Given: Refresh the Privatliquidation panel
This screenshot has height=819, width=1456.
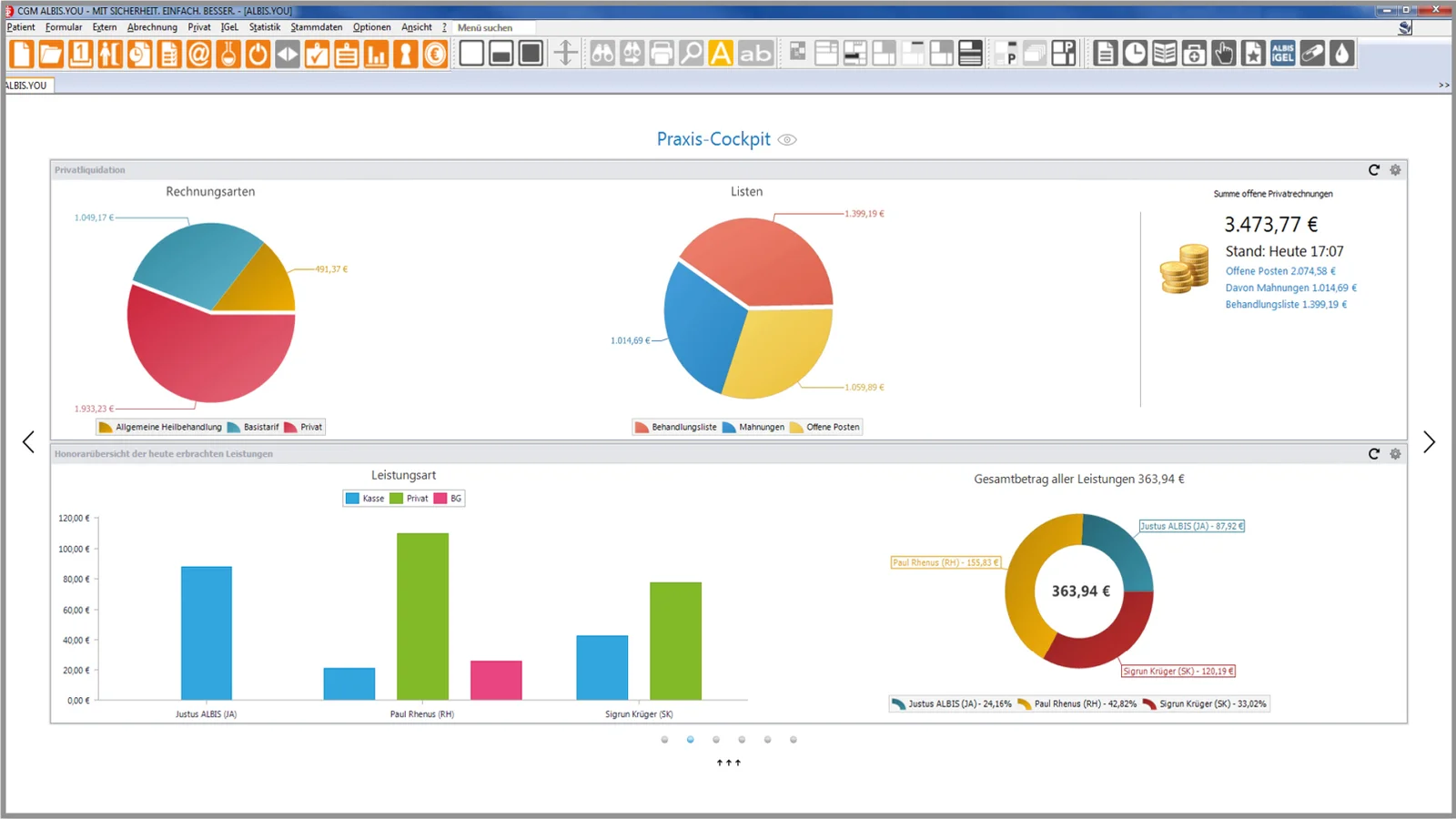Looking at the screenshot, I should click(1374, 170).
